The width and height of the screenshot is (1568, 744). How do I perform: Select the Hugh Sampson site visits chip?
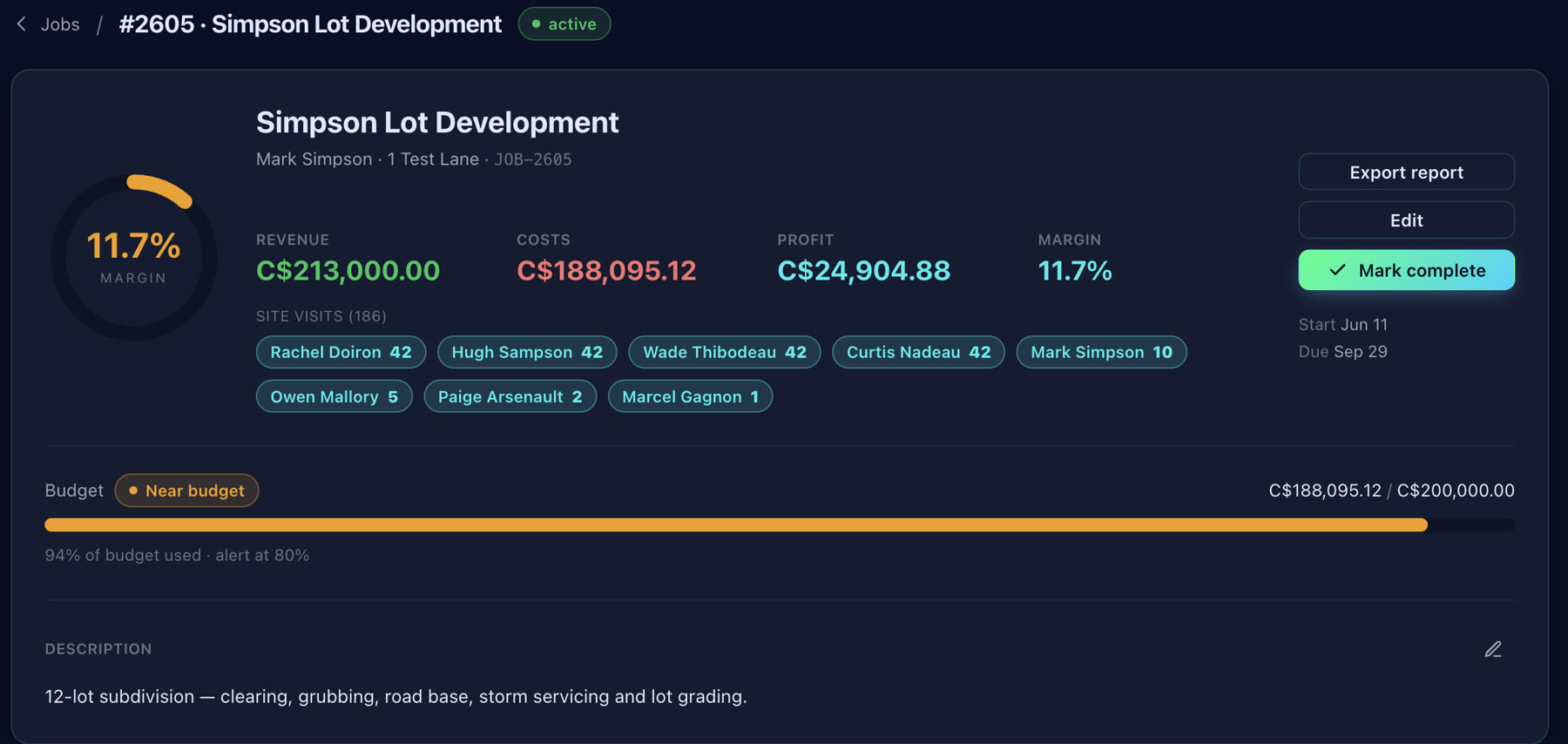[x=527, y=352]
